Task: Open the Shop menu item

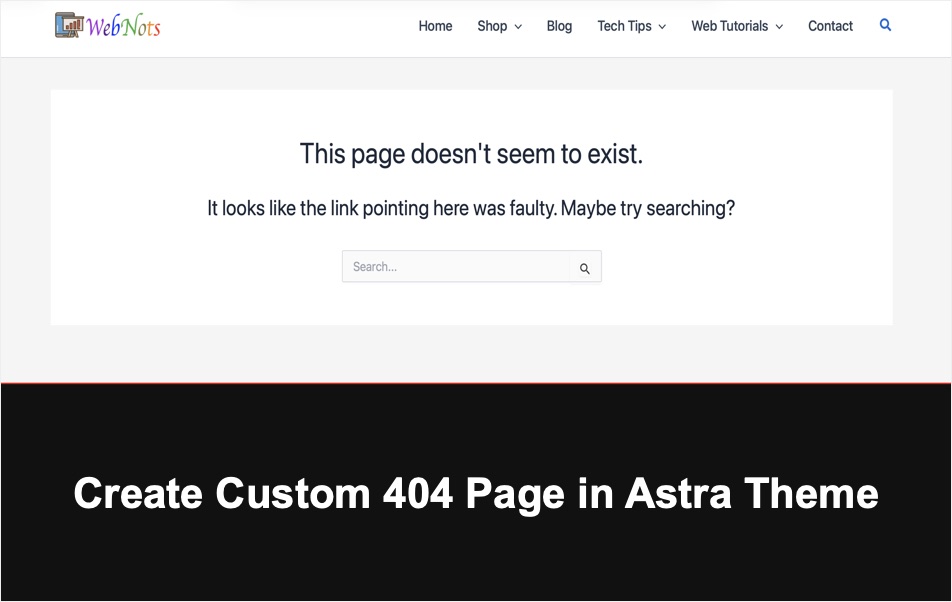Action: tap(492, 26)
